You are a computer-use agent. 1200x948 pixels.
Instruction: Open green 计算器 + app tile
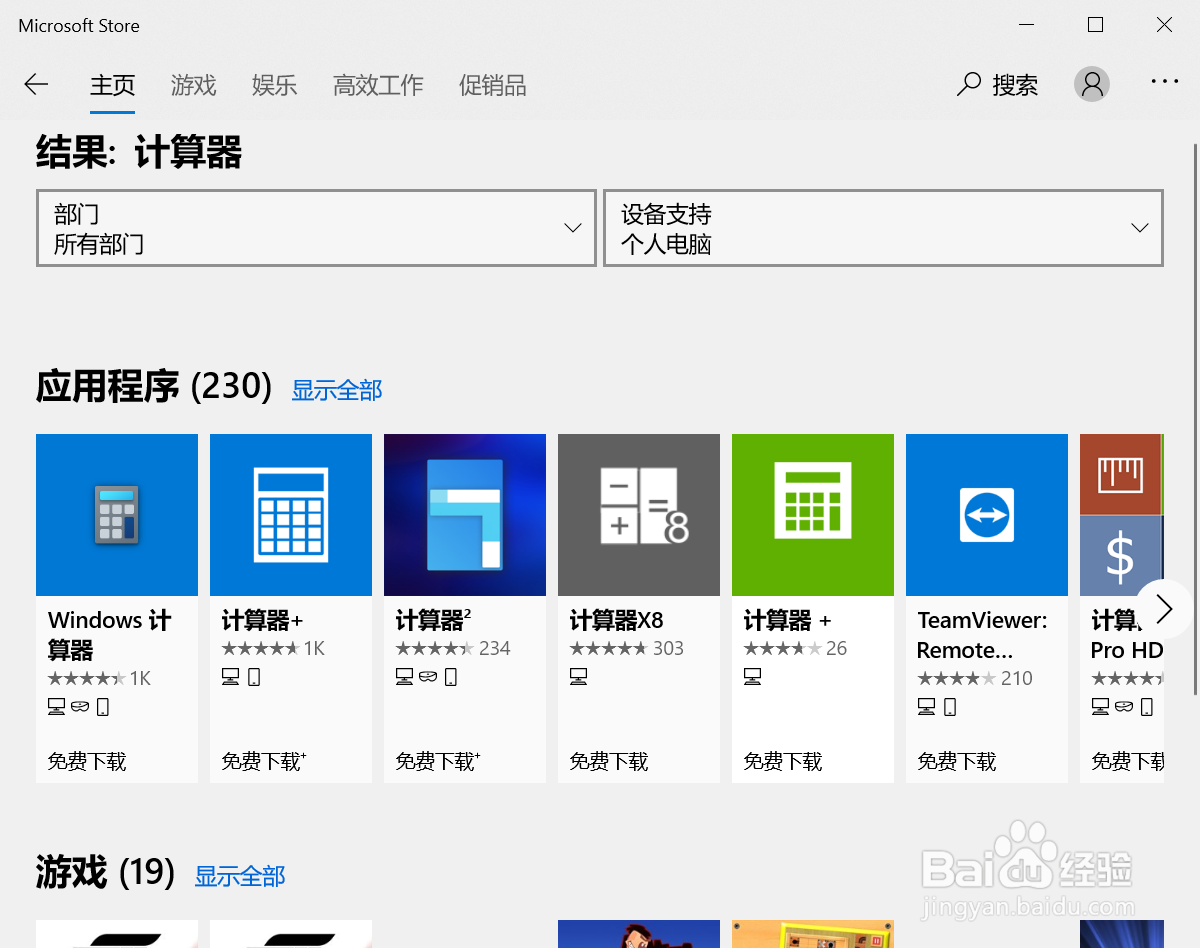[x=813, y=515]
